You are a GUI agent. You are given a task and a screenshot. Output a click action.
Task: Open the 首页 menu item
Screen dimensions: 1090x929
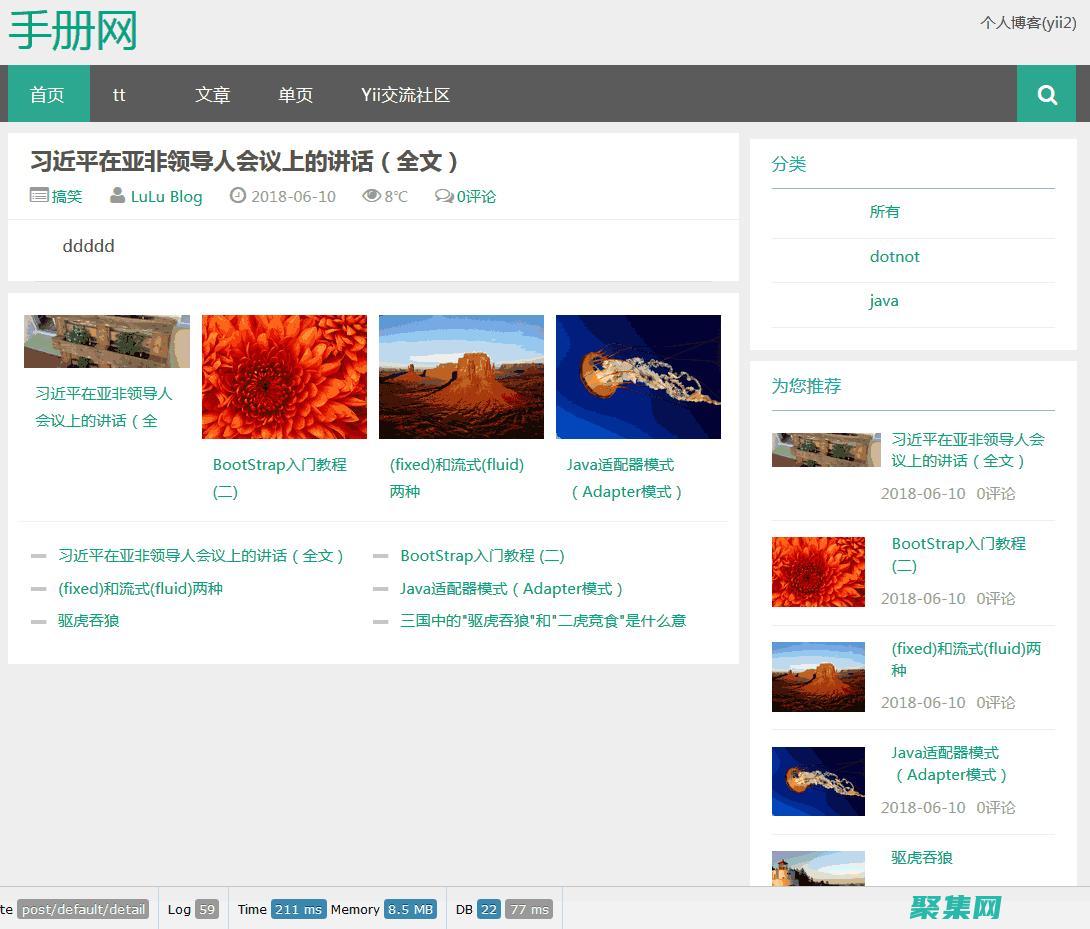click(47, 94)
